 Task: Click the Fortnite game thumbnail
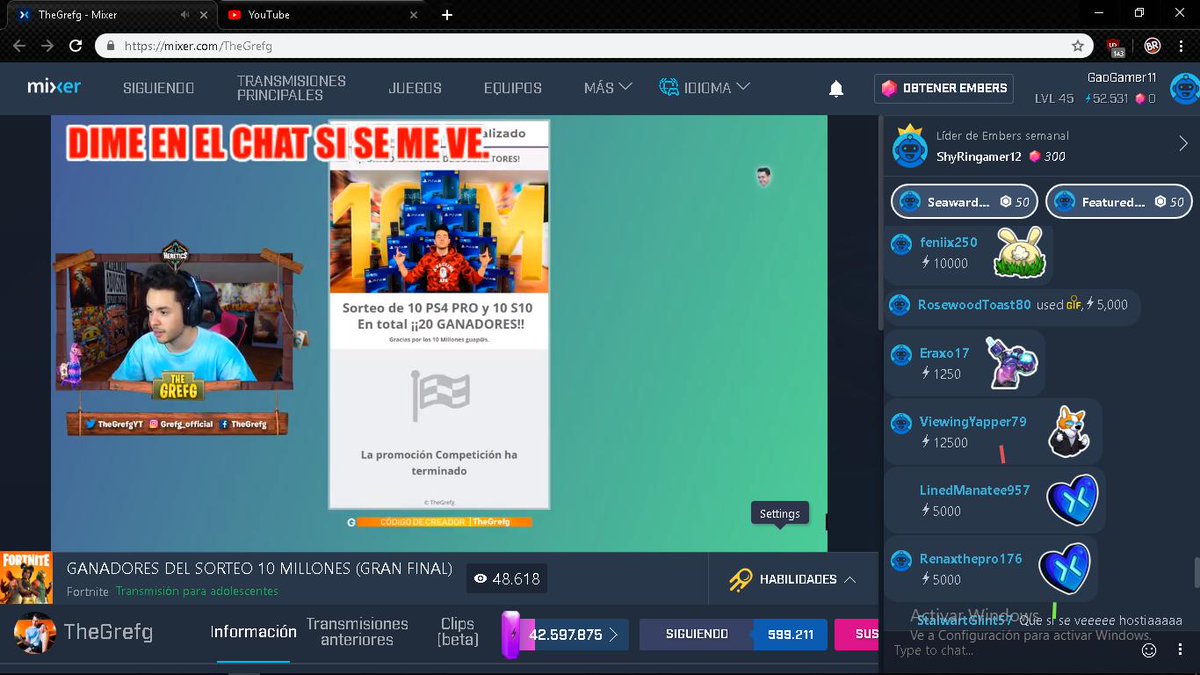pos(25,578)
